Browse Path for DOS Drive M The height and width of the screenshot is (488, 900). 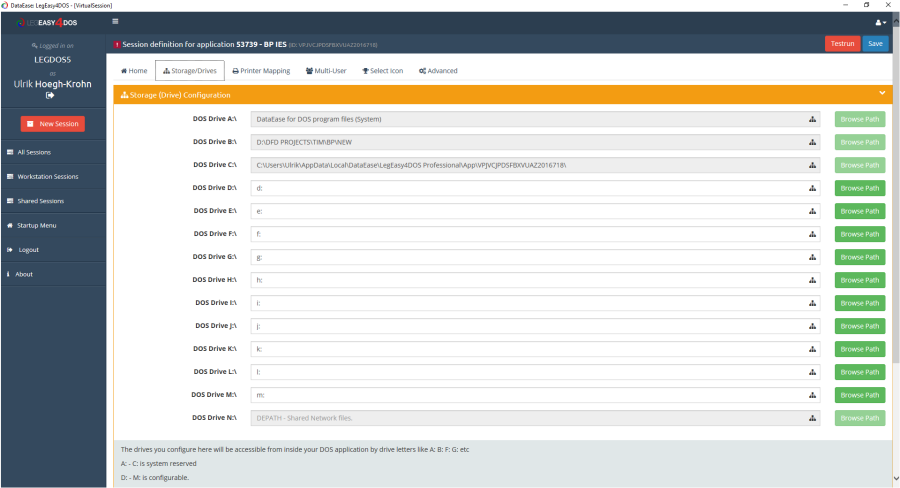click(860, 395)
